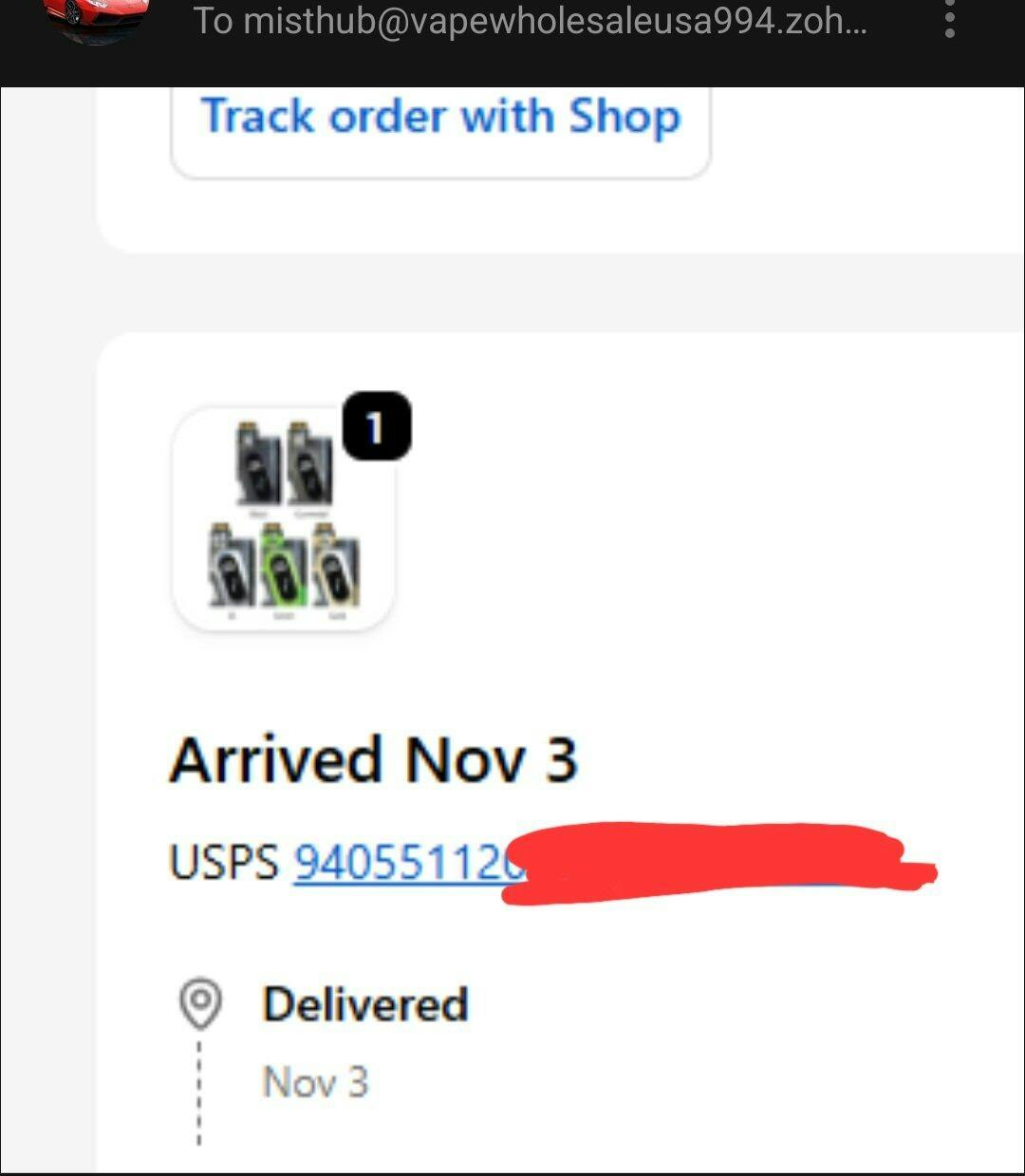Tap the Nov 3 date under Delivered

pyautogui.click(x=315, y=1082)
